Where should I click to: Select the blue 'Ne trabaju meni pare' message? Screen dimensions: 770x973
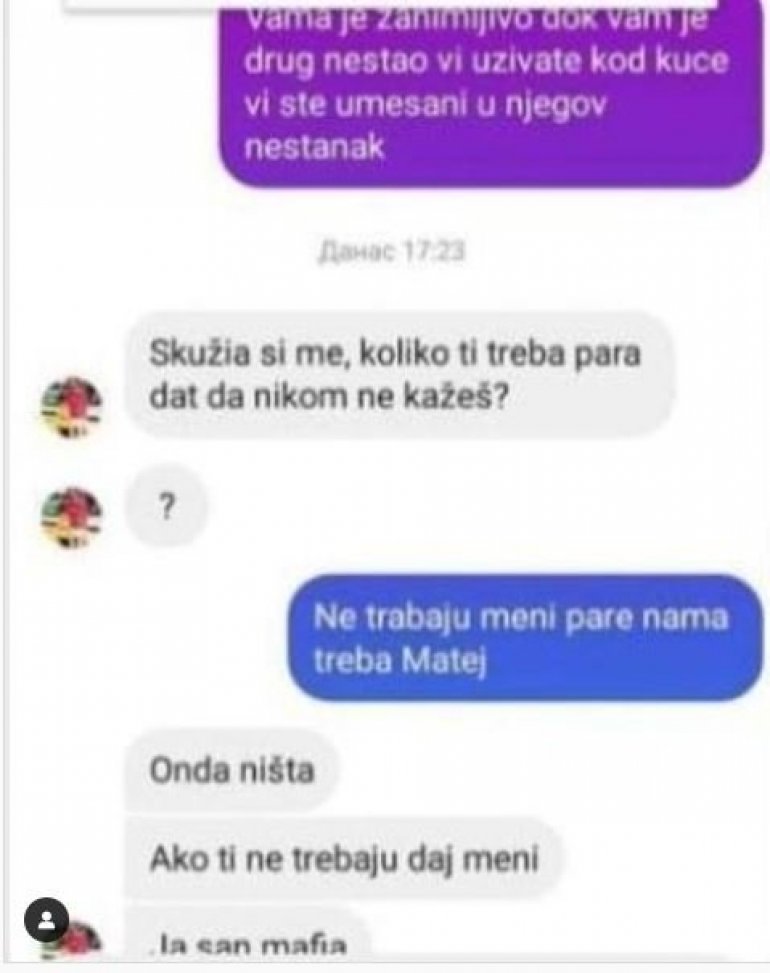click(525, 638)
